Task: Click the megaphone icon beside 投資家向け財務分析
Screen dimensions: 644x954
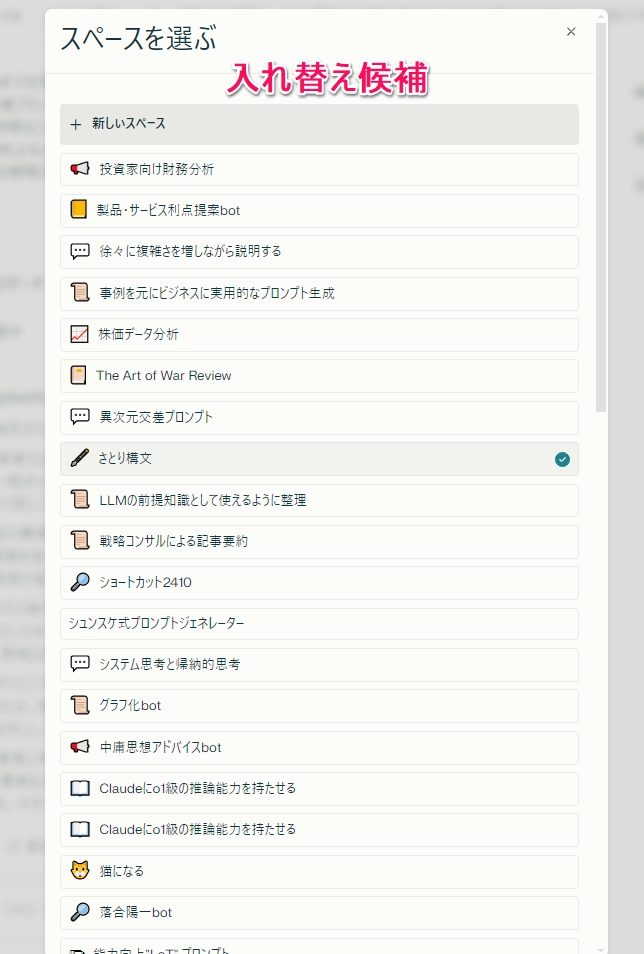Action: [80, 169]
